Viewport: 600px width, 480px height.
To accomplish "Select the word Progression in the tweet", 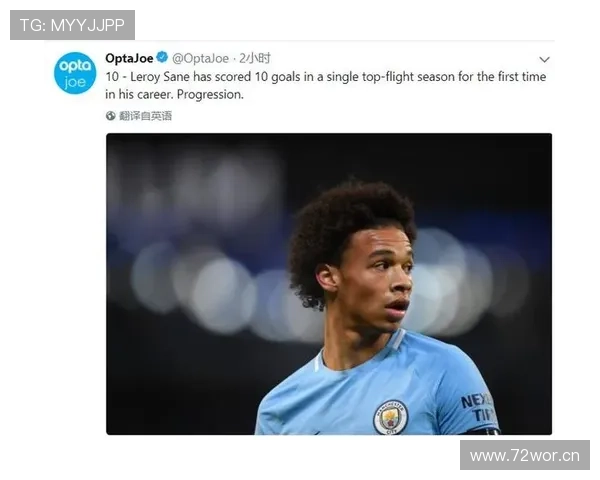I will pos(210,95).
